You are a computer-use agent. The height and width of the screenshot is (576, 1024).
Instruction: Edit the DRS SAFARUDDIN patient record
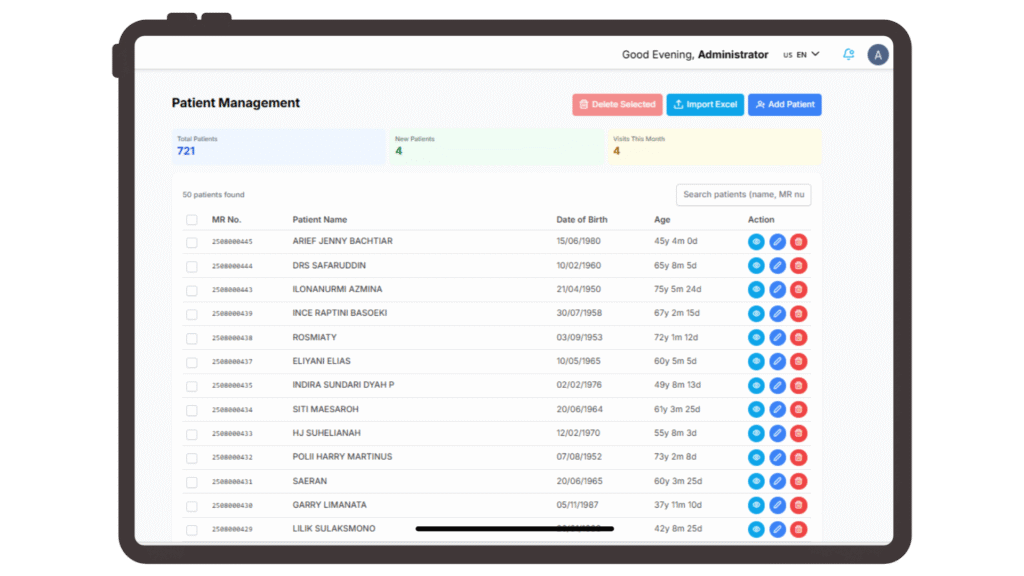coord(777,265)
